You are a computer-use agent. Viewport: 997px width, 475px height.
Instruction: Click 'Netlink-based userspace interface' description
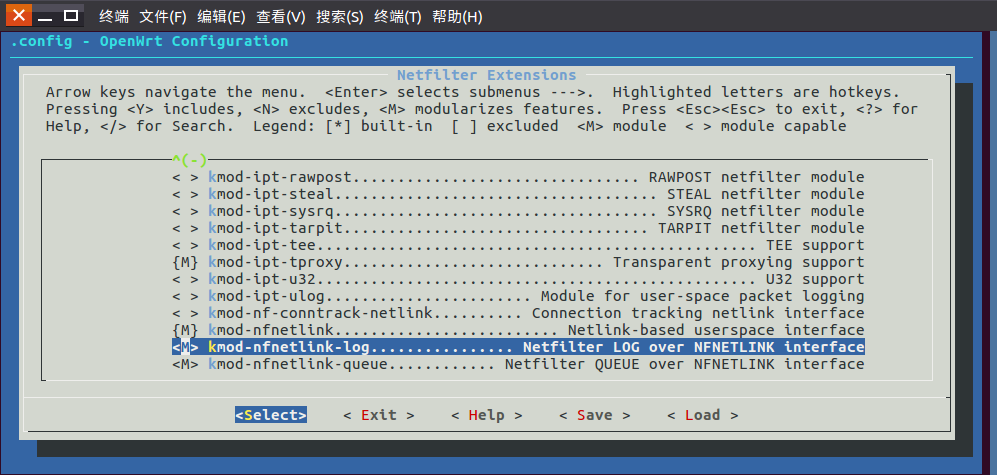click(716, 331)
